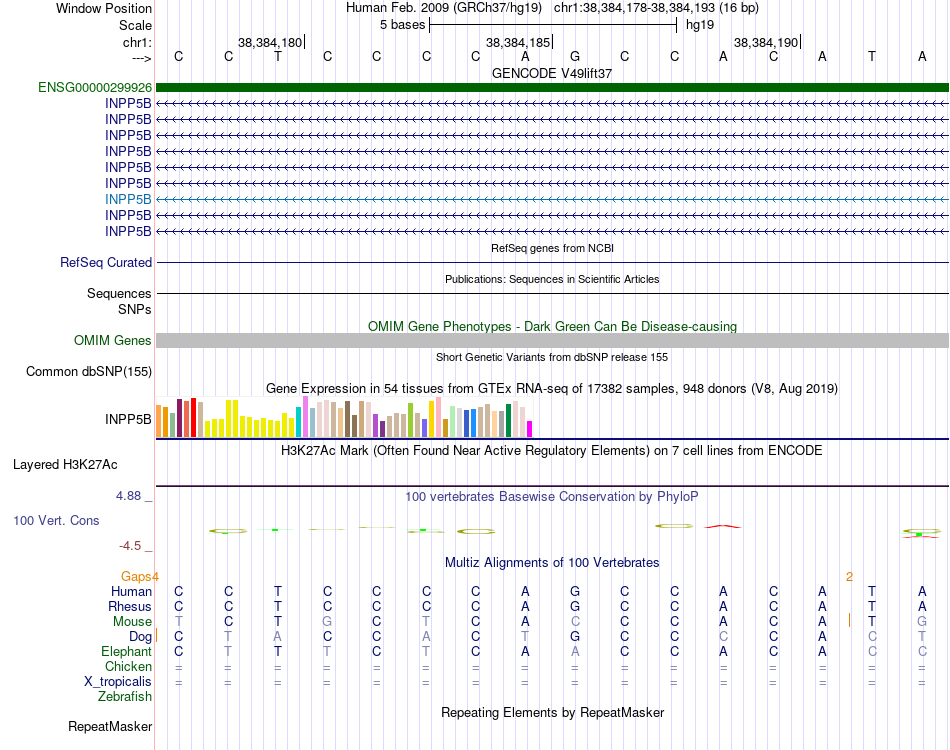The height and width of the screenshot is (750, 950).
Task: Open Repeating Elements by RepeatMasker title
Action: pos(552,712)
